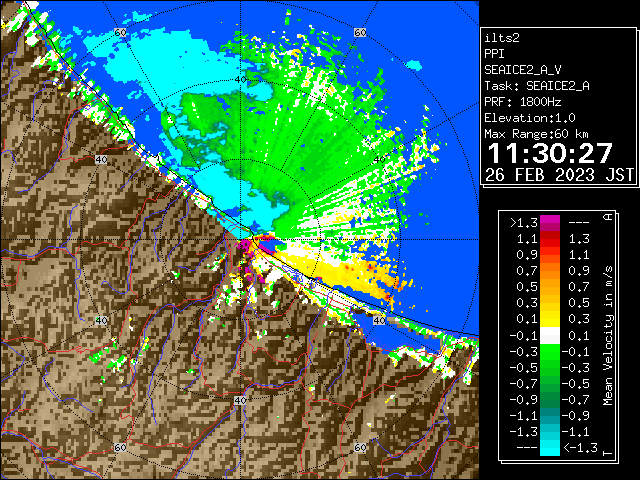Click the 'SEAICE2_A_V' product name
This screenshot has width=640, height=480.
pyautogui.click(x=523, y=70)
